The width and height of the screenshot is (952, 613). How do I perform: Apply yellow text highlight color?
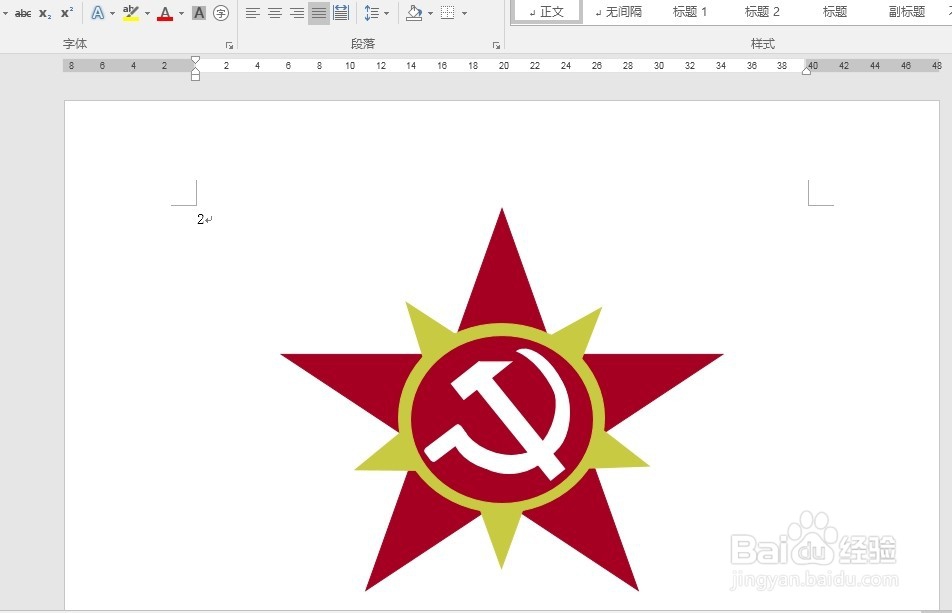[131, 13]
